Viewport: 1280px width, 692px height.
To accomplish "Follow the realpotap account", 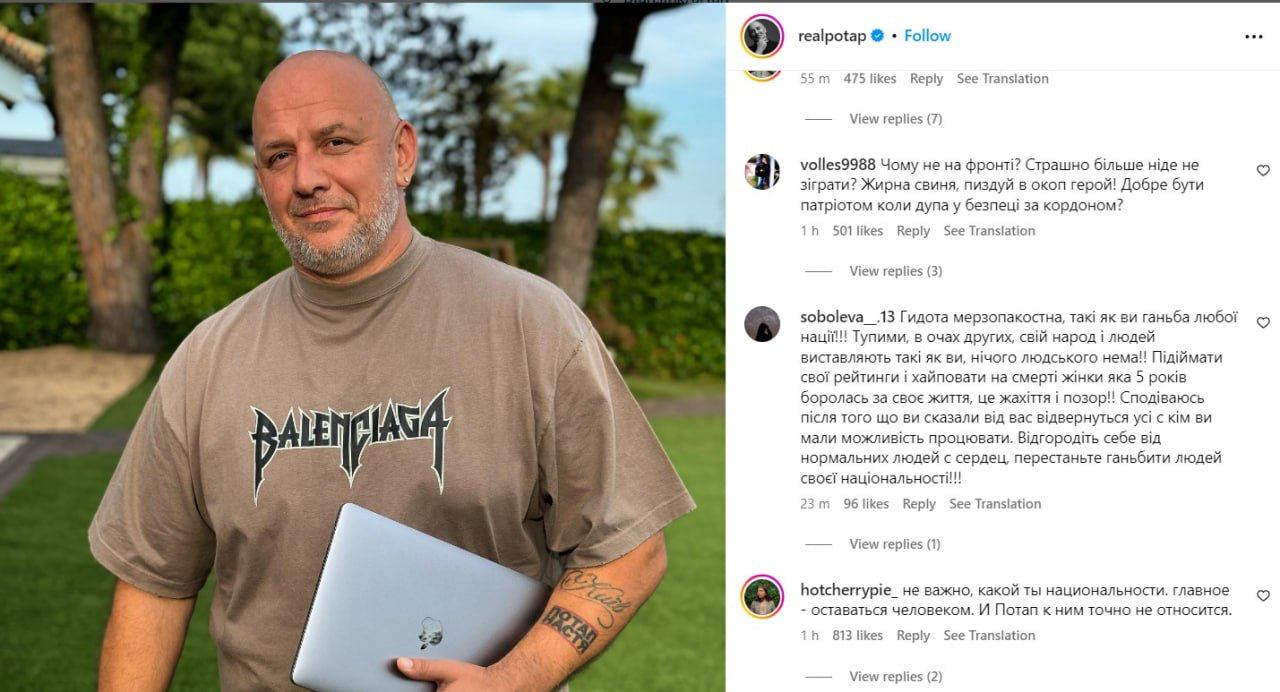I will pyautogui.click(x=927, y=36).
